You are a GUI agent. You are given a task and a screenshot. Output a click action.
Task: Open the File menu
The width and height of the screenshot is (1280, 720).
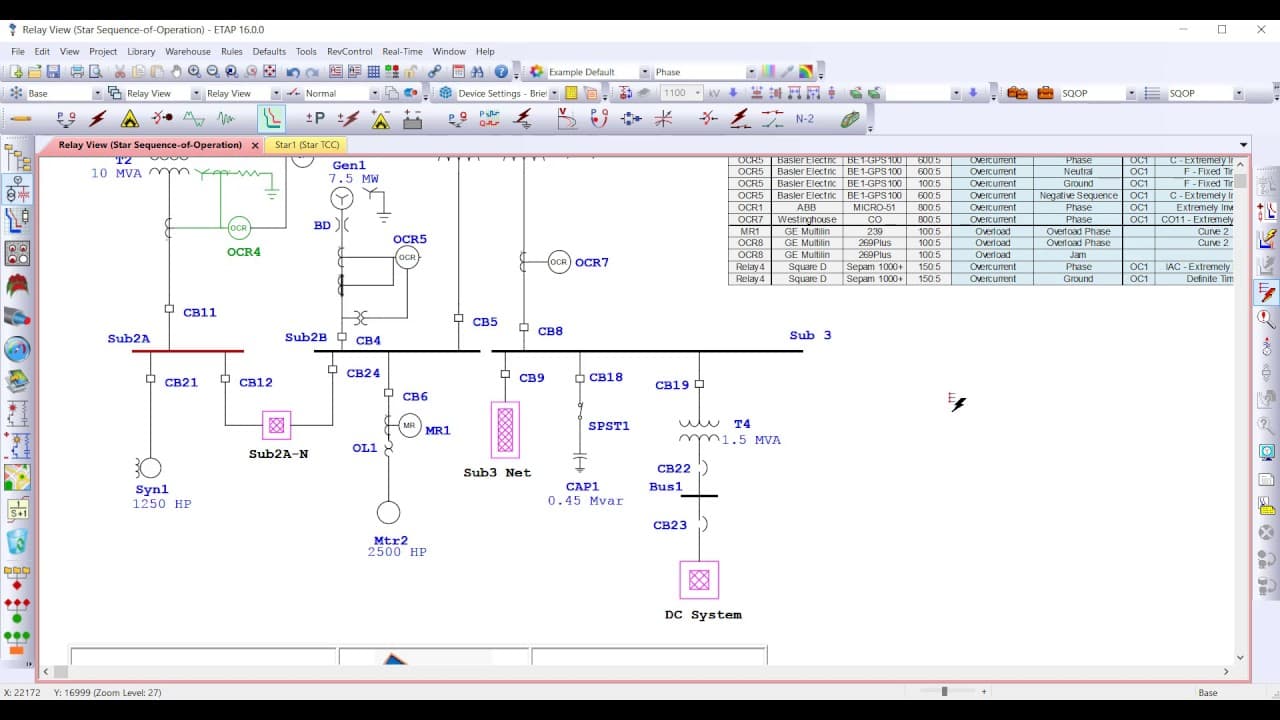click(18, 51)
